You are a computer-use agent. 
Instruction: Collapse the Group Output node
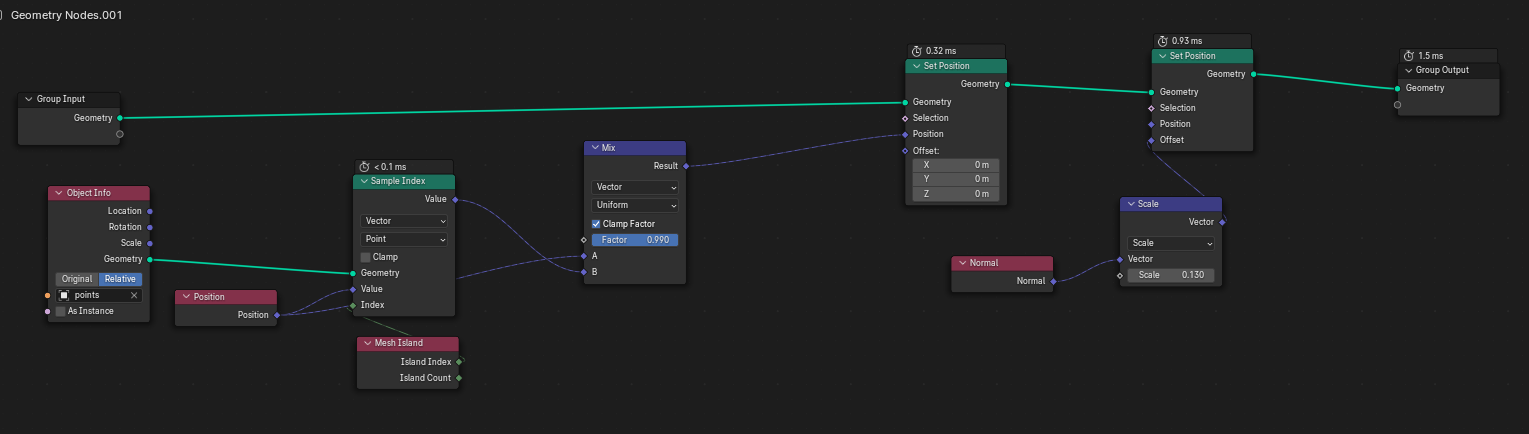pyautogui.click(x=1409, y=71)
